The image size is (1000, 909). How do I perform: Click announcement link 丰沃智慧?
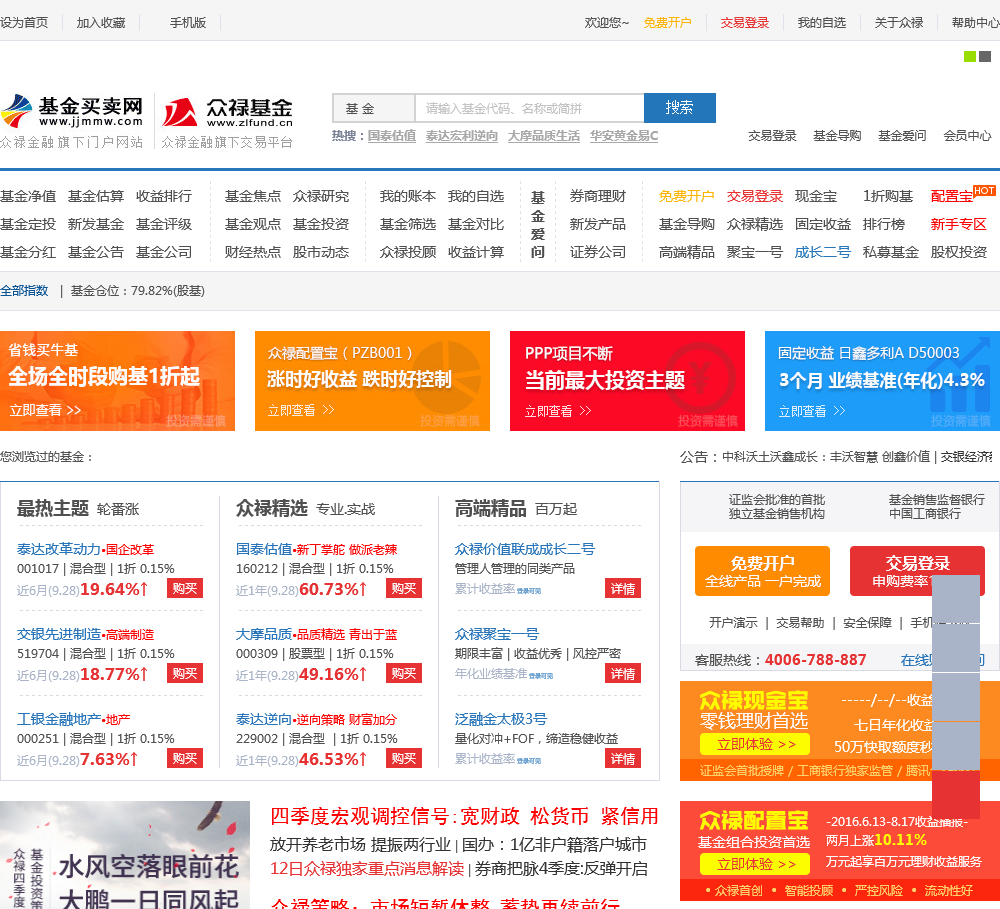853,457
